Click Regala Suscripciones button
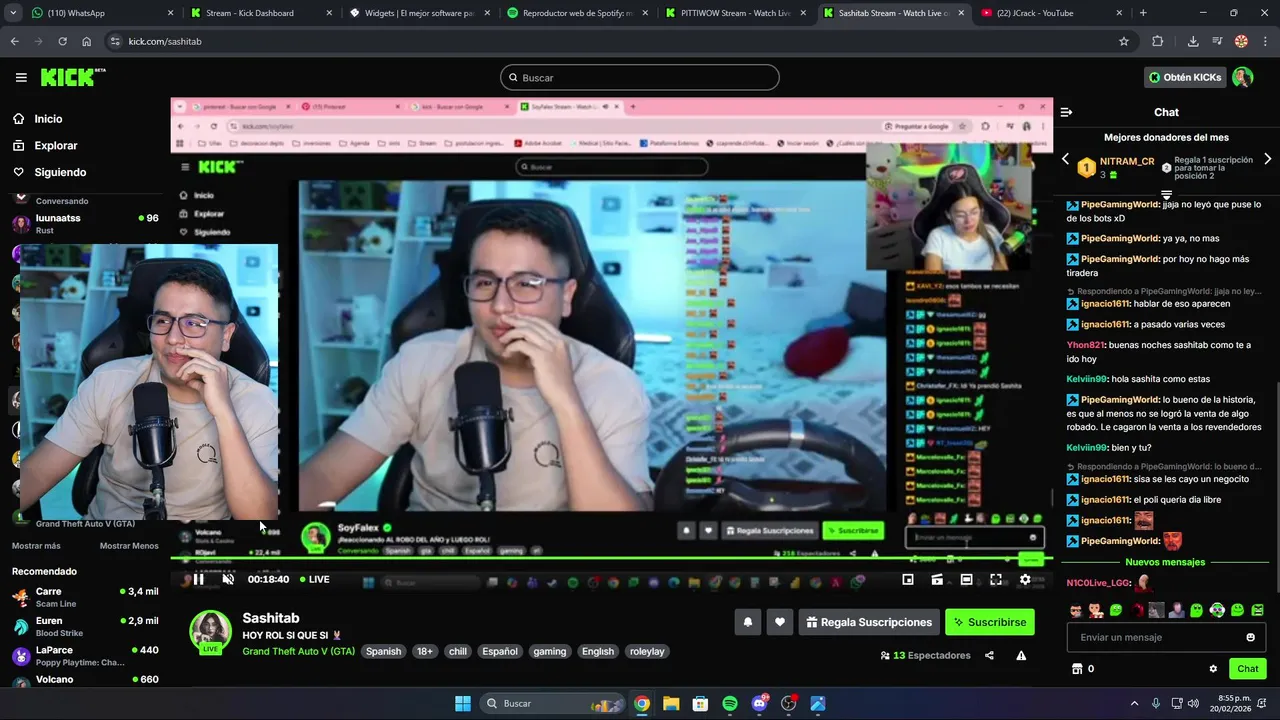 (x=869, y=622)
